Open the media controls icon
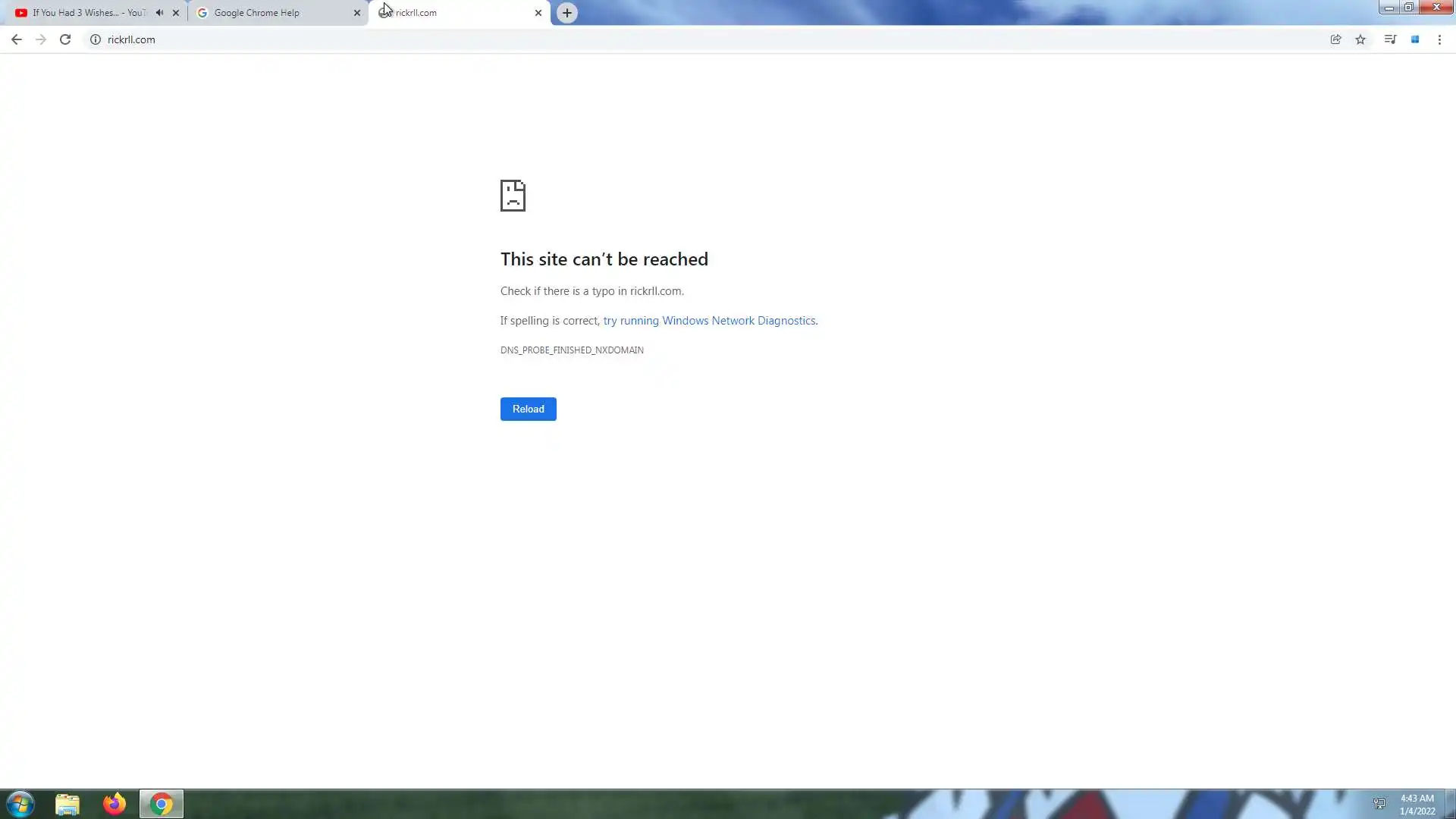The width and height of the screenshot is (1456, 819). click(x=1390, y=39)
